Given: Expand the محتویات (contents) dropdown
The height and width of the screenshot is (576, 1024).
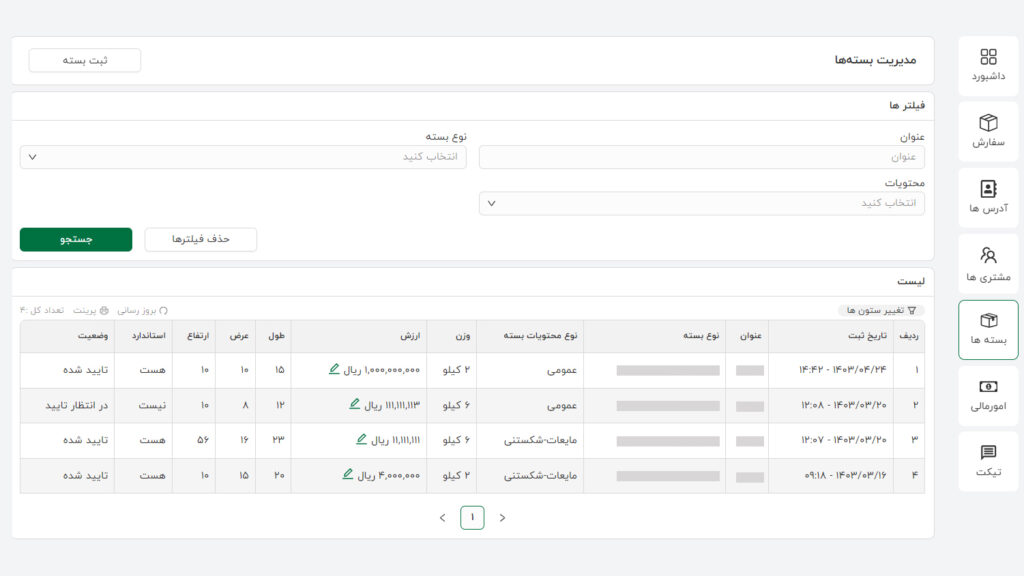Looking at the screenshot, I should (x=701, y=203).
